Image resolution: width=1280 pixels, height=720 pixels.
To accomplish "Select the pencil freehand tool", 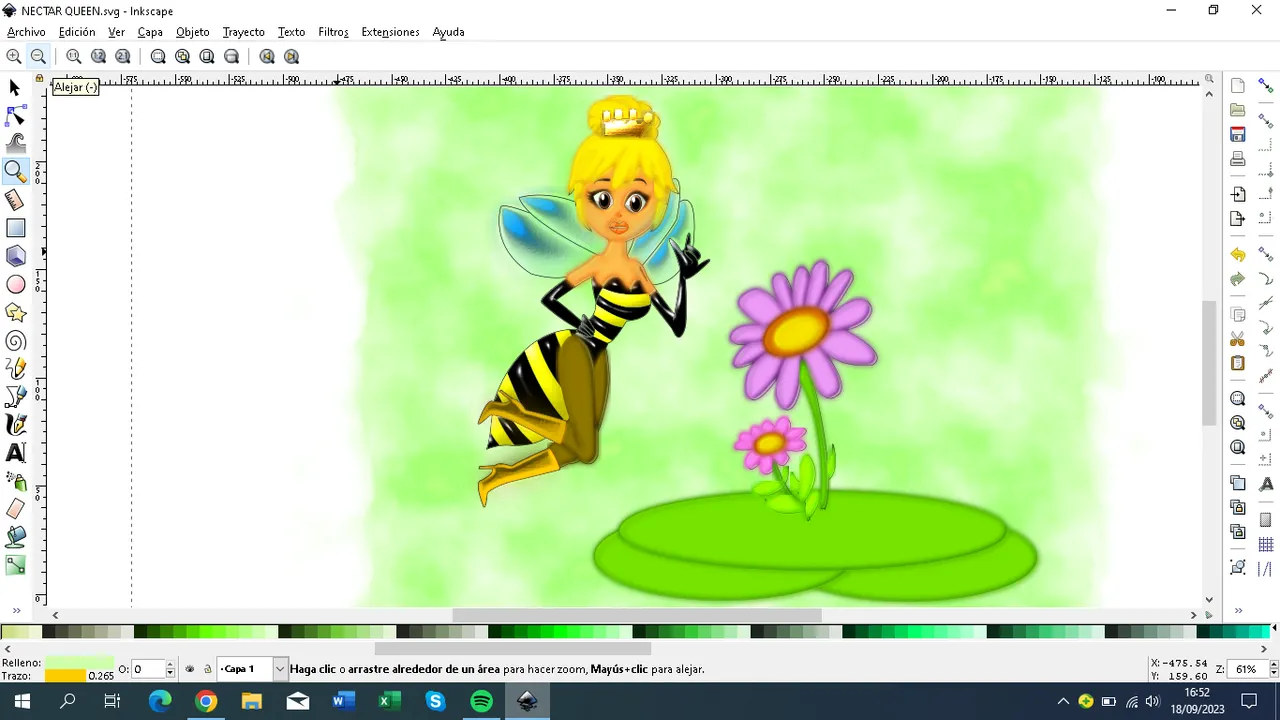I will click(15, 369).
